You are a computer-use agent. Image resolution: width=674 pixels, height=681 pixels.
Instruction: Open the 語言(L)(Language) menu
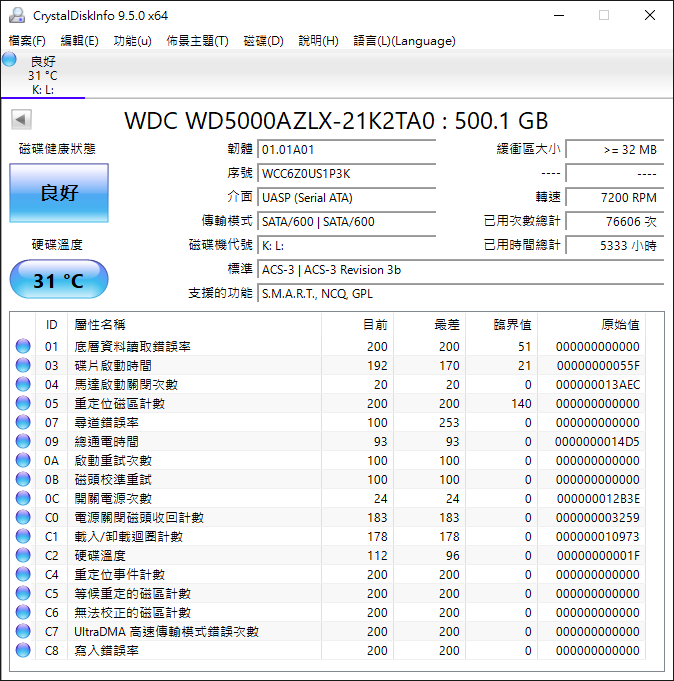coord(404,41)
